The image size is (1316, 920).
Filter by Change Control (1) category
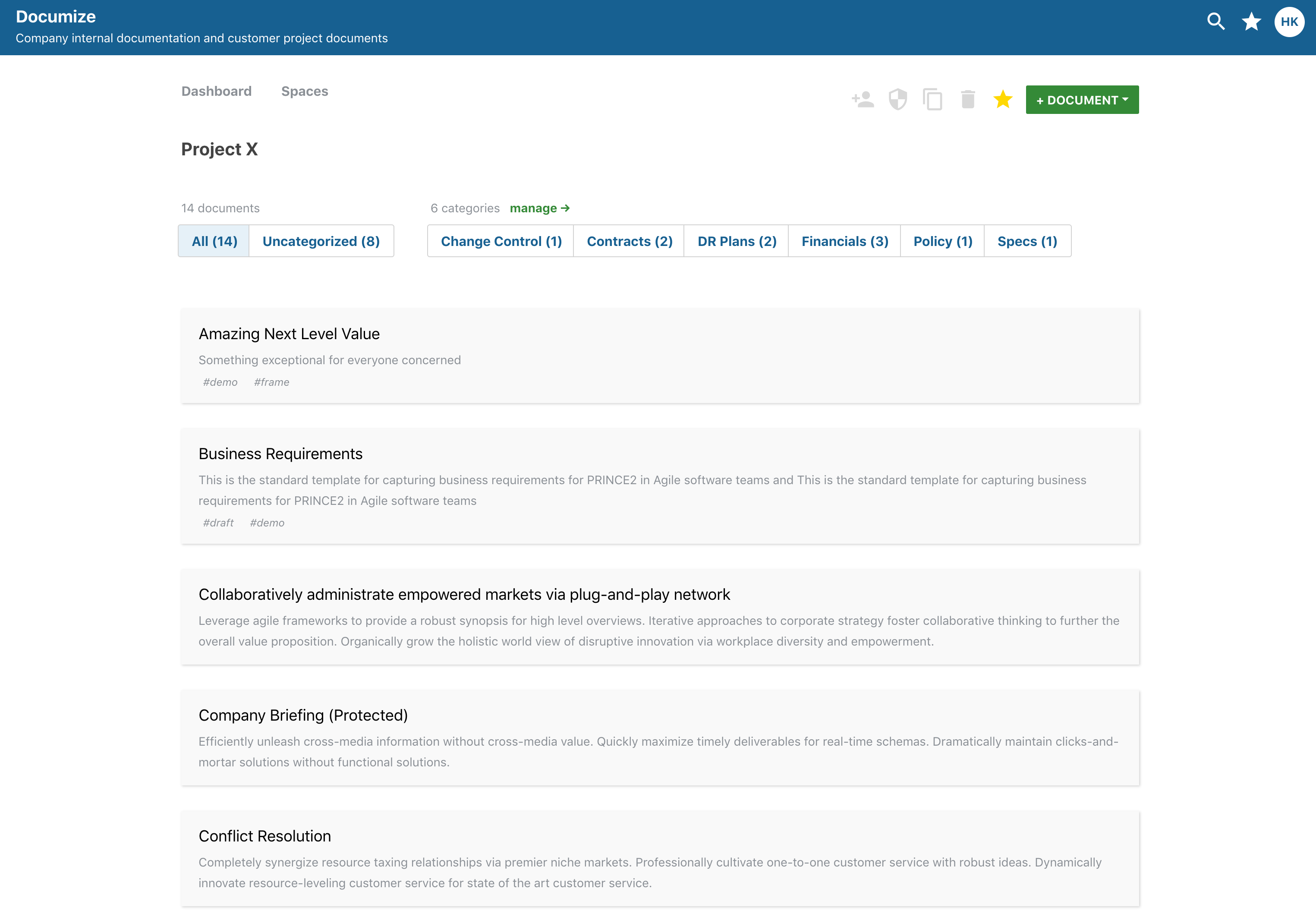click(x=501, y=241)
